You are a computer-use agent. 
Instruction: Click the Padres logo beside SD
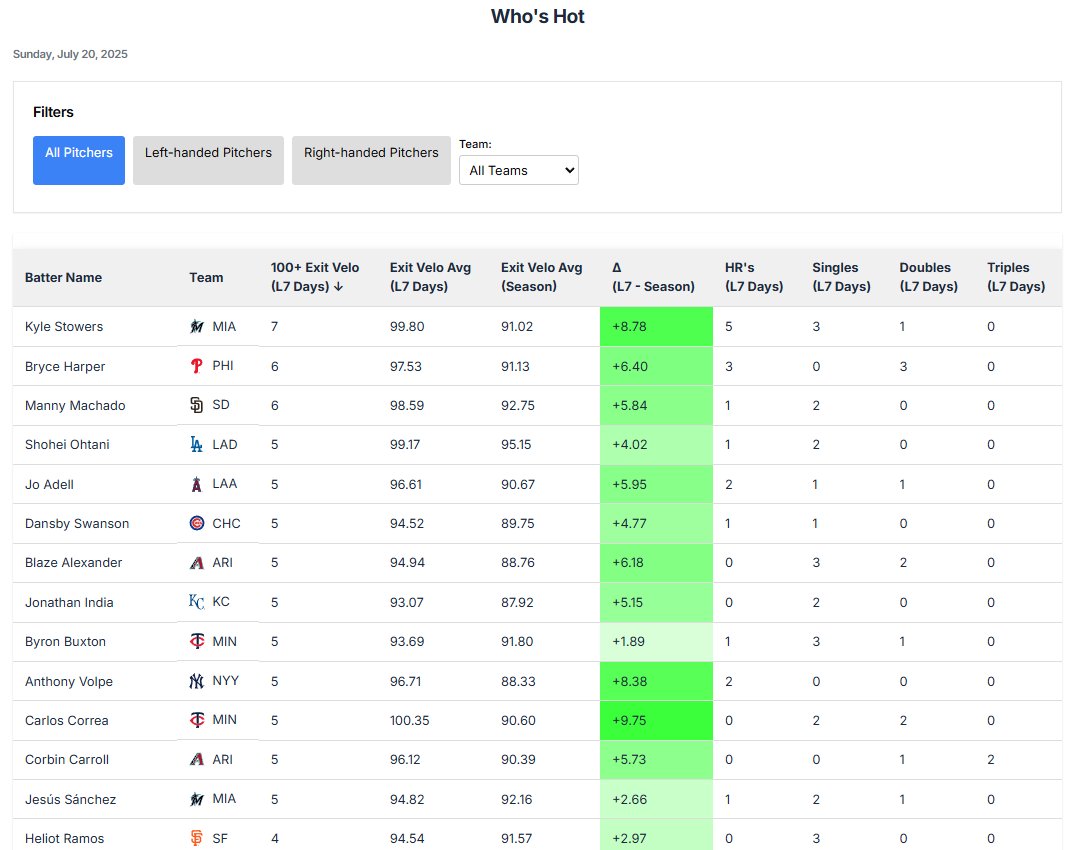tap(196, 405)
